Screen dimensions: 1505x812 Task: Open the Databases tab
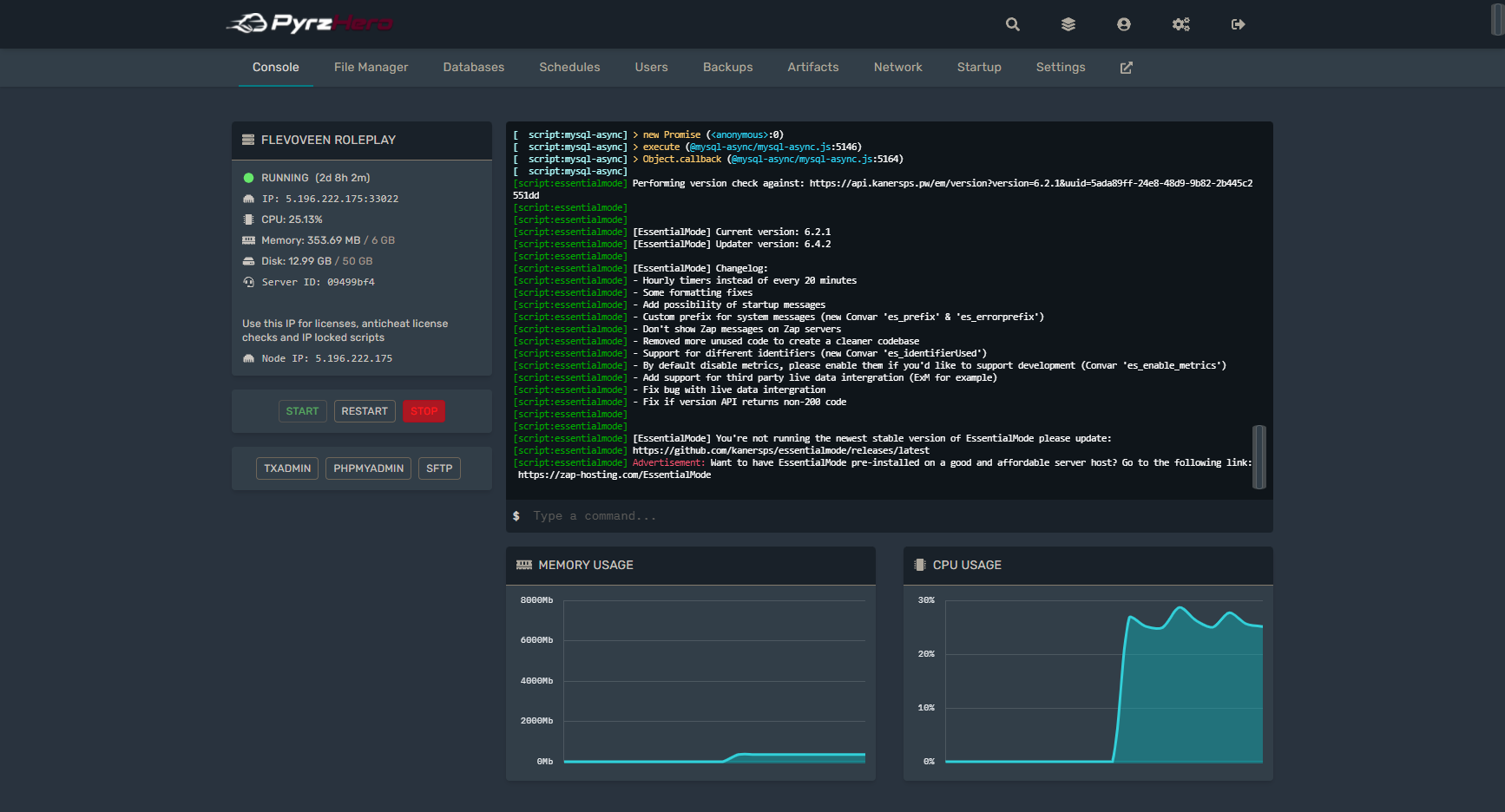(473, 68)
